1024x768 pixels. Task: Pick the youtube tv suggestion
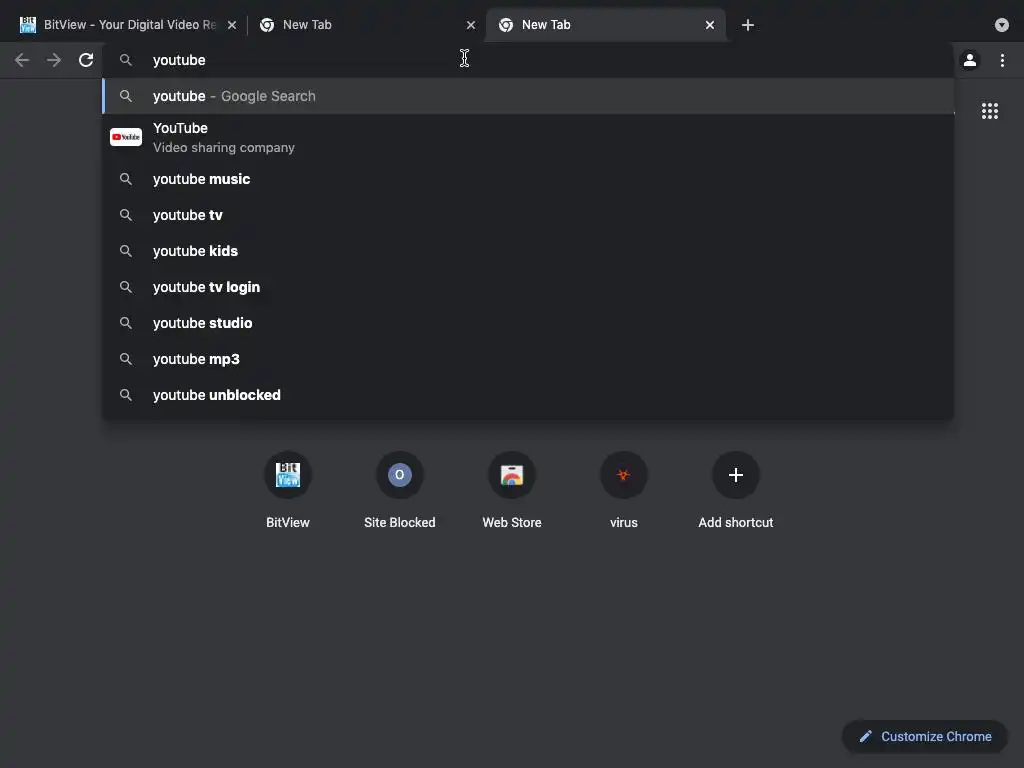528,215
